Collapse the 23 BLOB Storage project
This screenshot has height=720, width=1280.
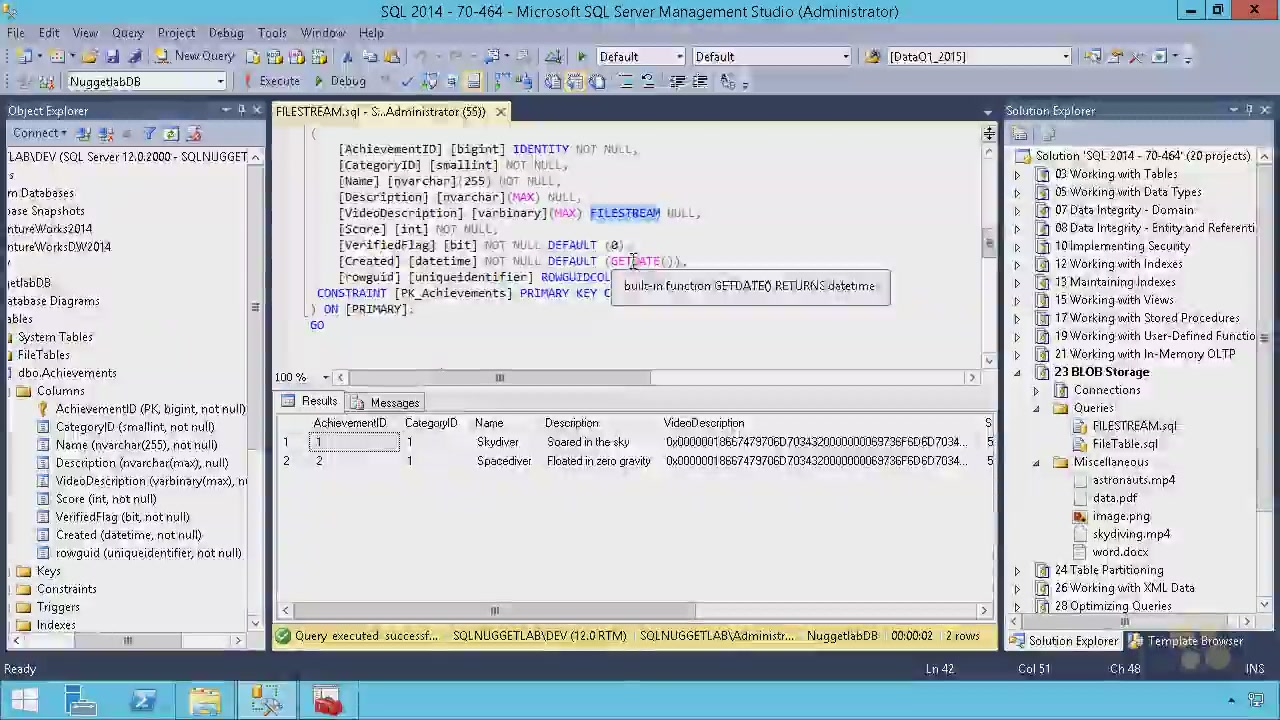1017,372
